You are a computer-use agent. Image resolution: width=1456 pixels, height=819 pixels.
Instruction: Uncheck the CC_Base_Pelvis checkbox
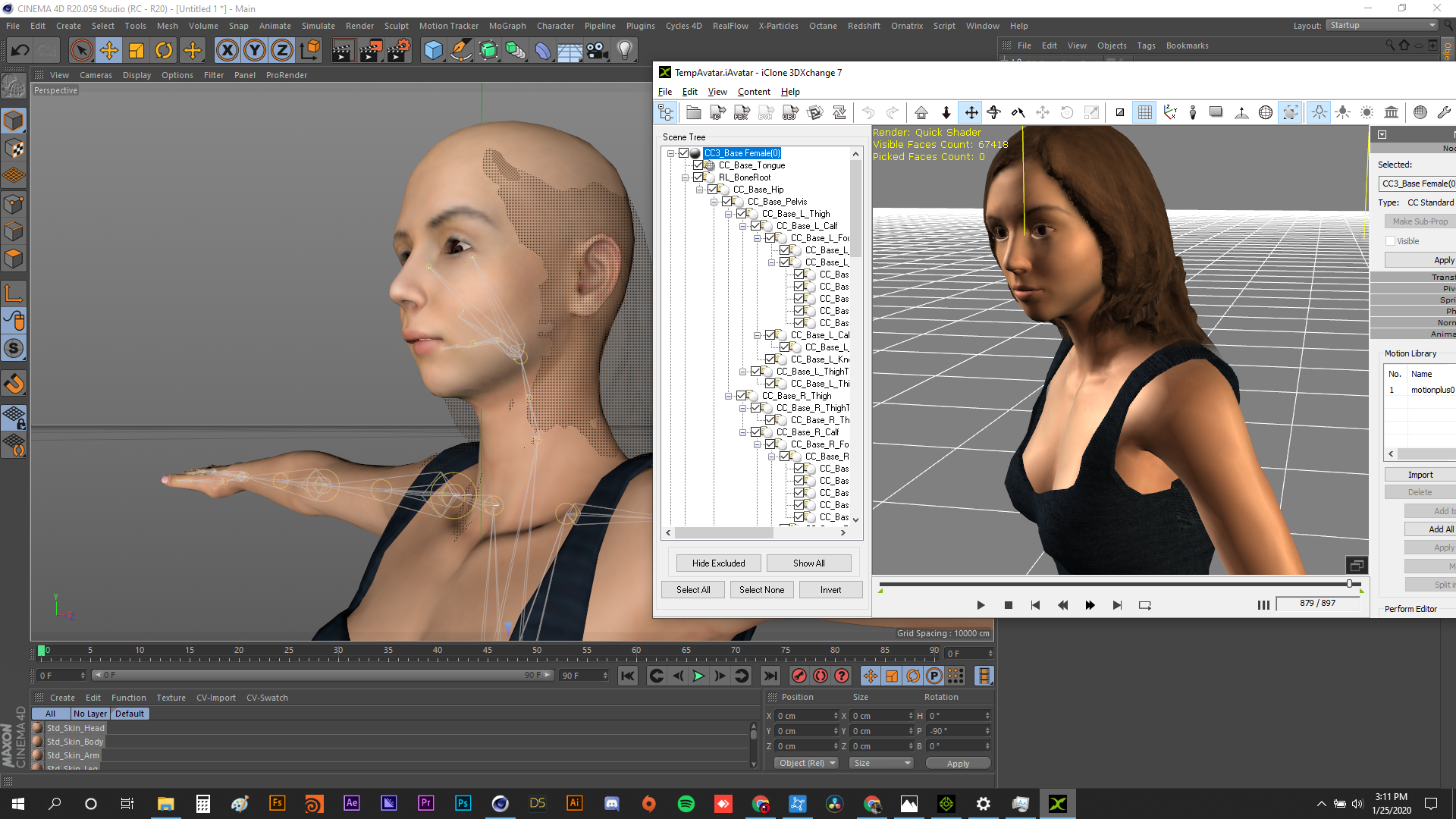[726, 202]
